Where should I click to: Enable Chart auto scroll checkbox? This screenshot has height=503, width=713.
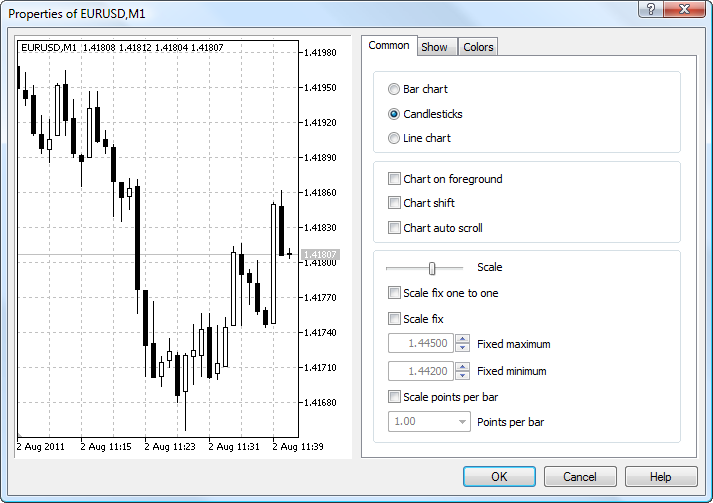[x=394, y=228]
